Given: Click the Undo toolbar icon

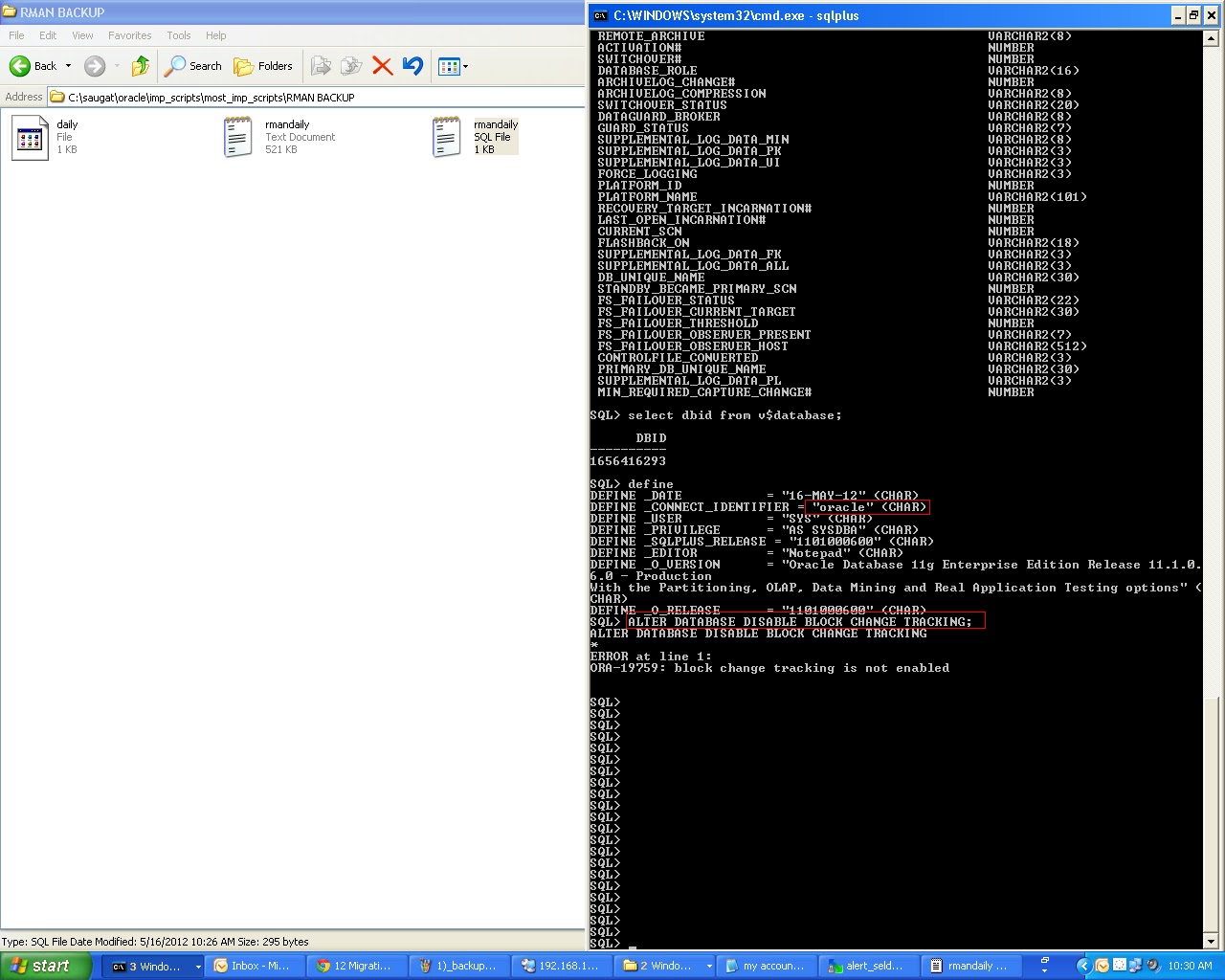Looking at the screenshot, I should pyautogui.click(x=412, y=66).
